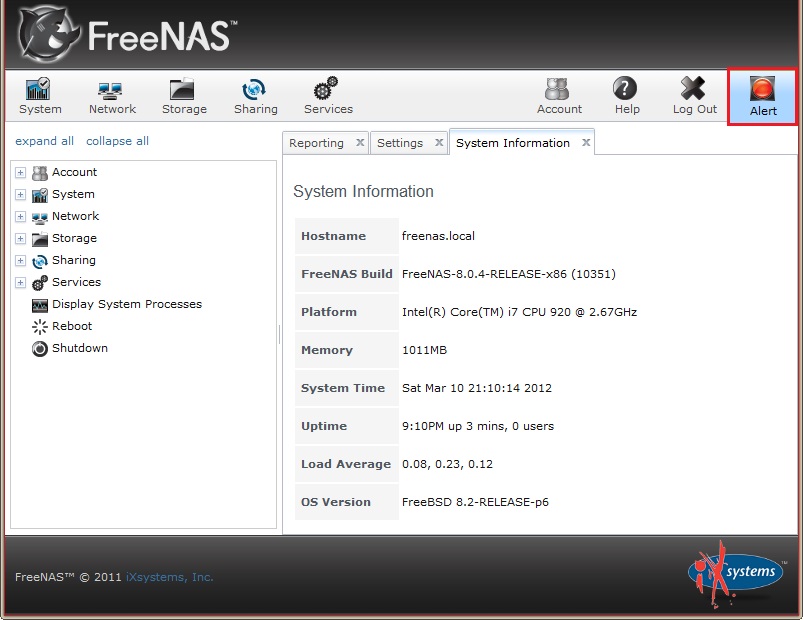
Task: Click the hostname value freenas.local
Action: (x=438, y=236)
